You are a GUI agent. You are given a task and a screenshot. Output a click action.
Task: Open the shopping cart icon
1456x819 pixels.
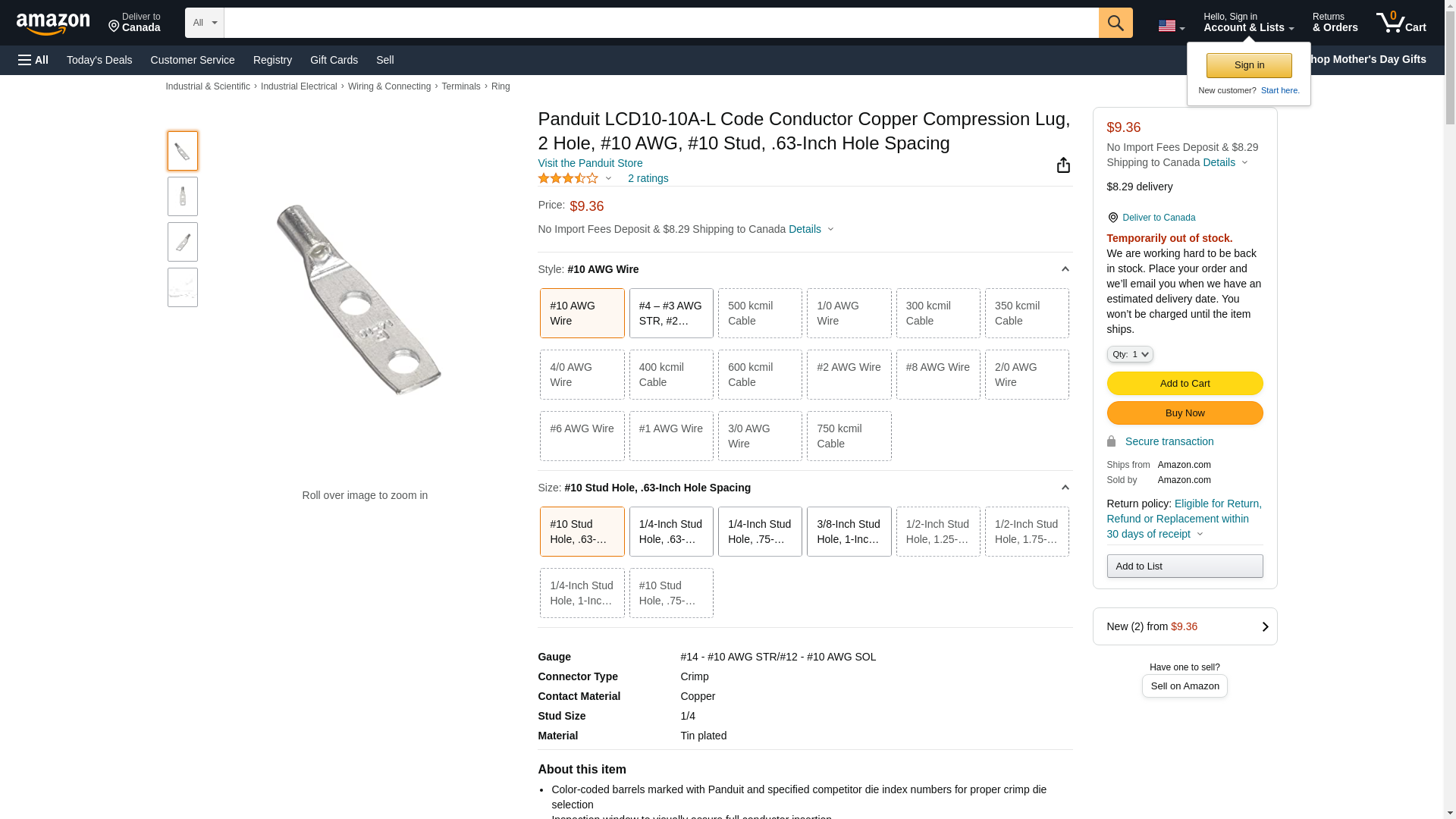point(1400,23)
